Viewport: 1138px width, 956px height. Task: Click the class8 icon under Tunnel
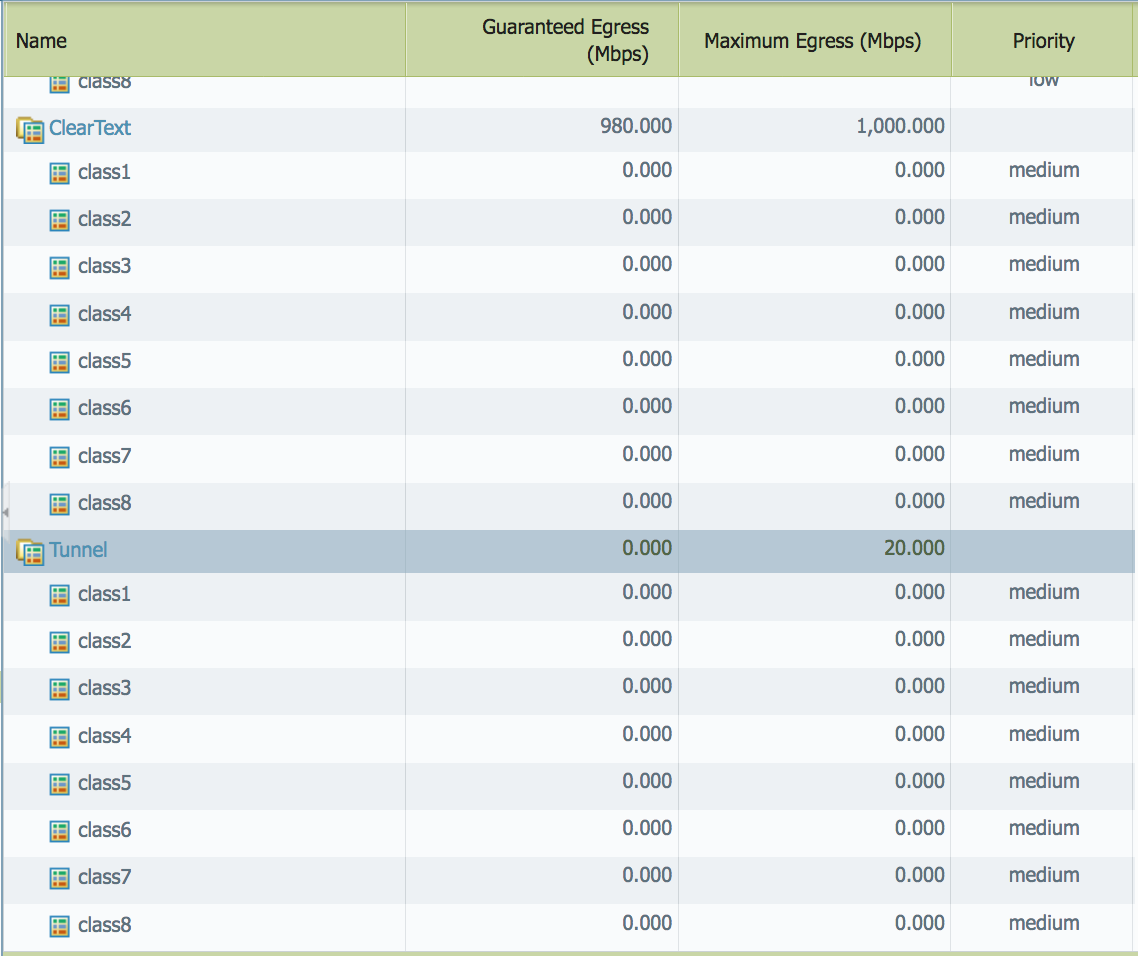click(60, 926)
